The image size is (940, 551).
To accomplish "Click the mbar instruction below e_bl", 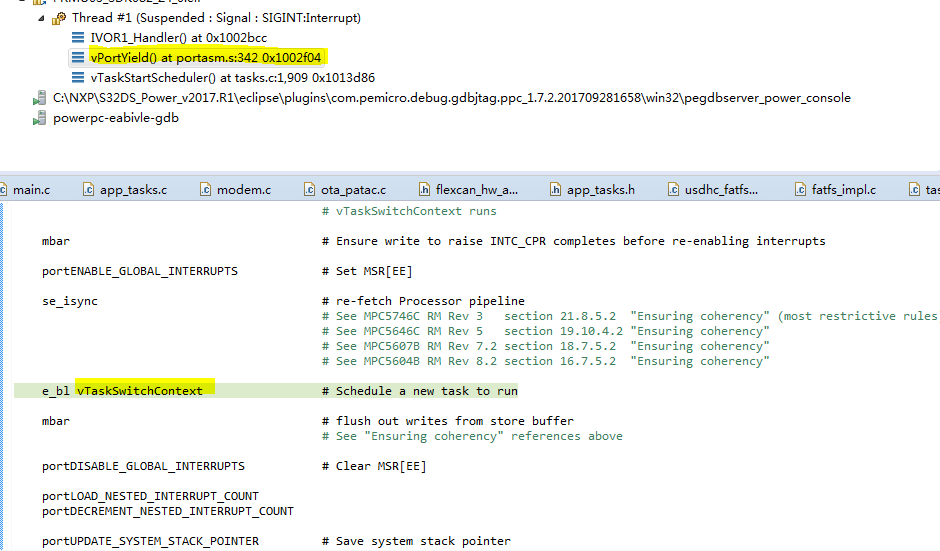I will click(x=56, y=421).
